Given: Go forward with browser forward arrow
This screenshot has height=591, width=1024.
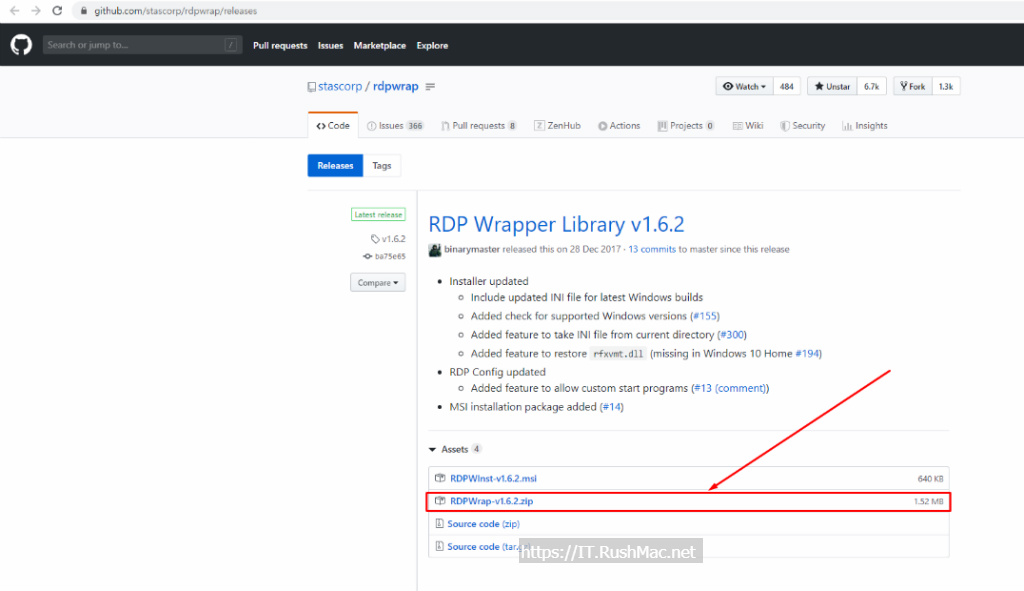Looking at the screenshot, I should pos(36,10).
